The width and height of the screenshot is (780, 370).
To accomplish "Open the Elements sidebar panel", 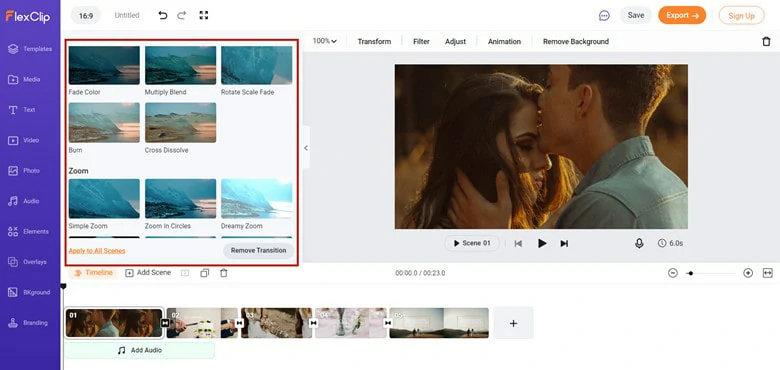I will point(28,231).
